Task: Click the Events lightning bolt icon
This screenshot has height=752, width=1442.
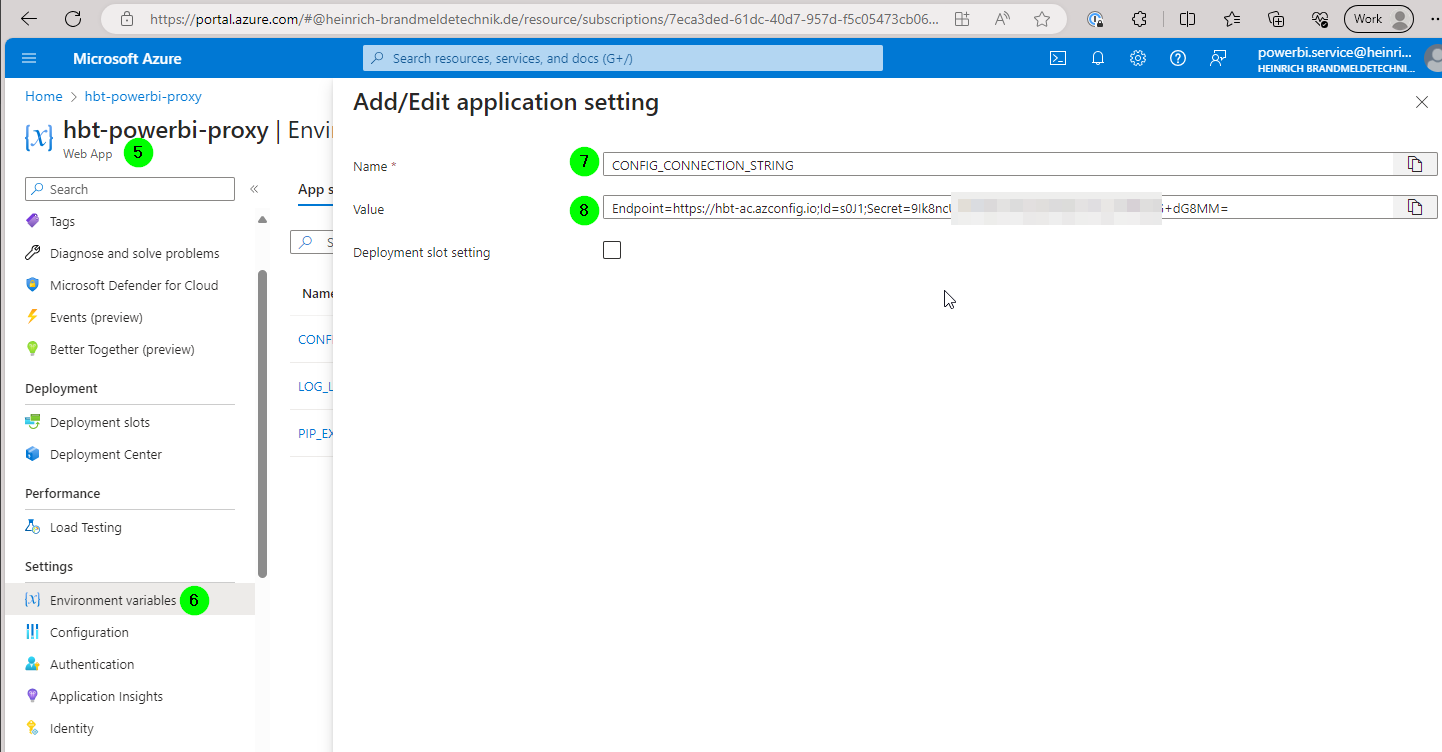Action: pyautogui.click(x=32, y=317)
